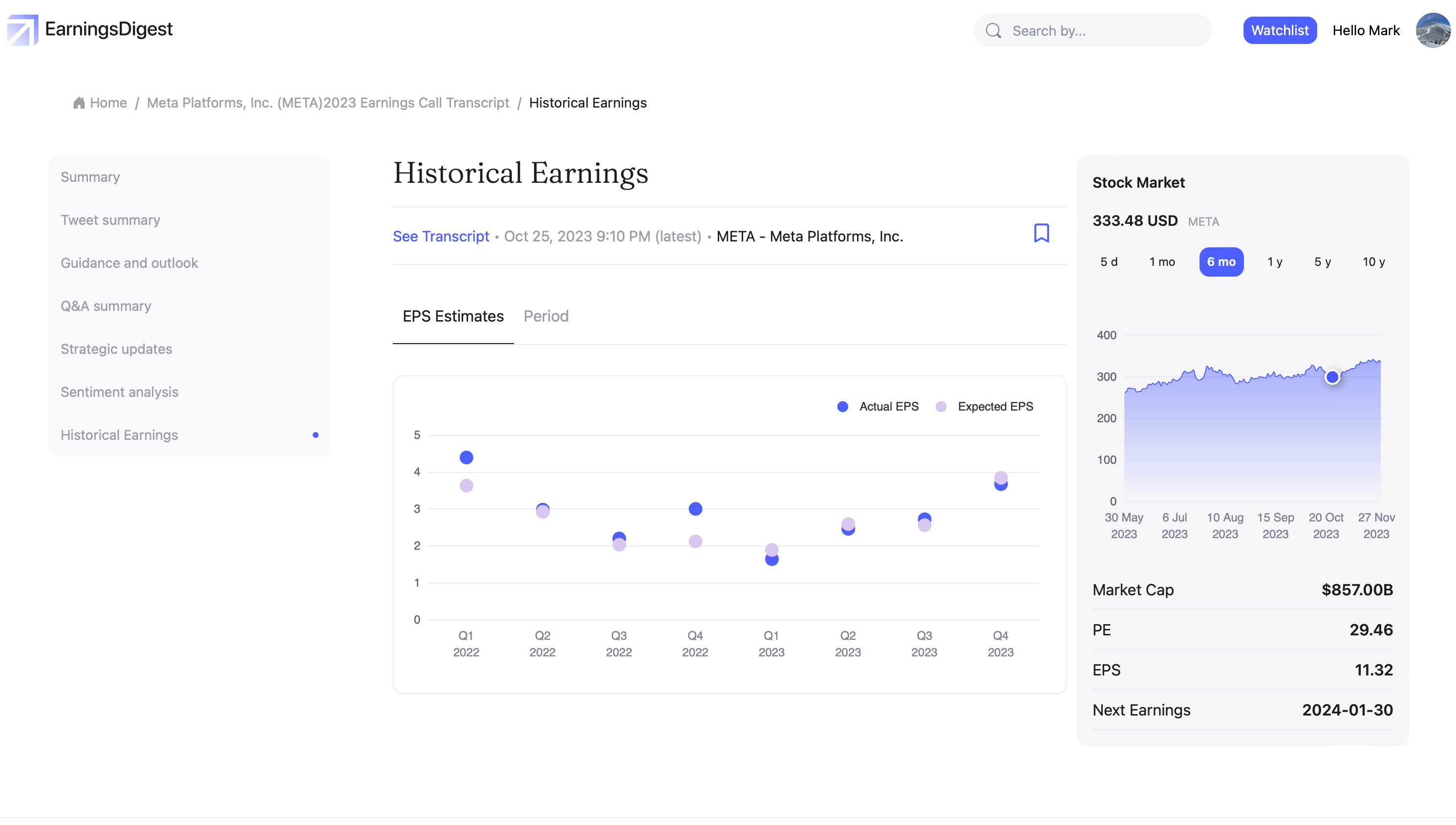
Task: Toggle Expected EPS legend marker
Action: 941,406
